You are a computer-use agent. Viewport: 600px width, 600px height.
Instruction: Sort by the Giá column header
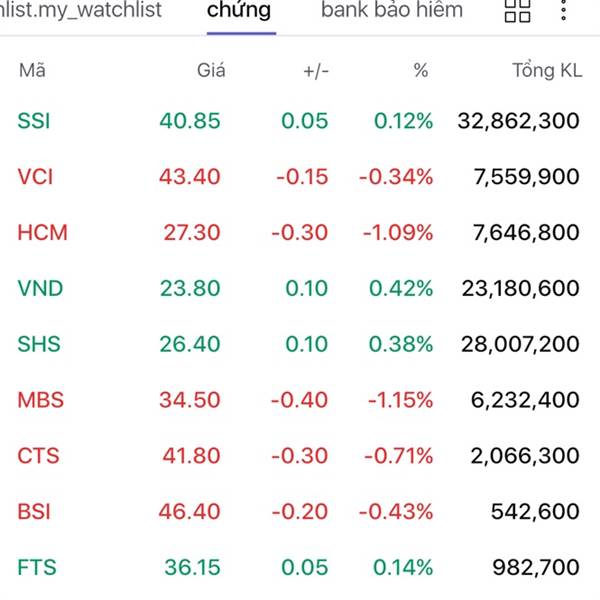point(211,70)
